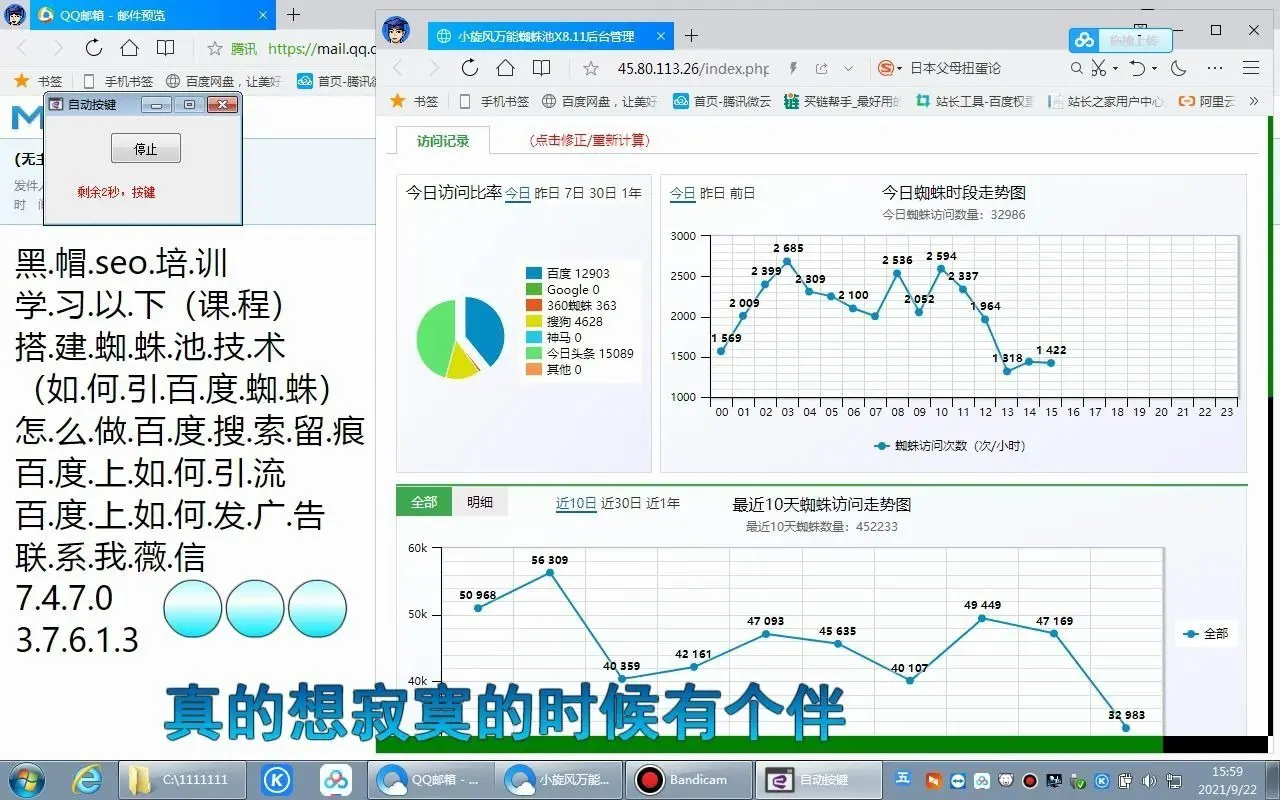This screenshot has width=1280, height=800.
Task: Select 7日 range in visit ratio panel
Action: point(574,193)
